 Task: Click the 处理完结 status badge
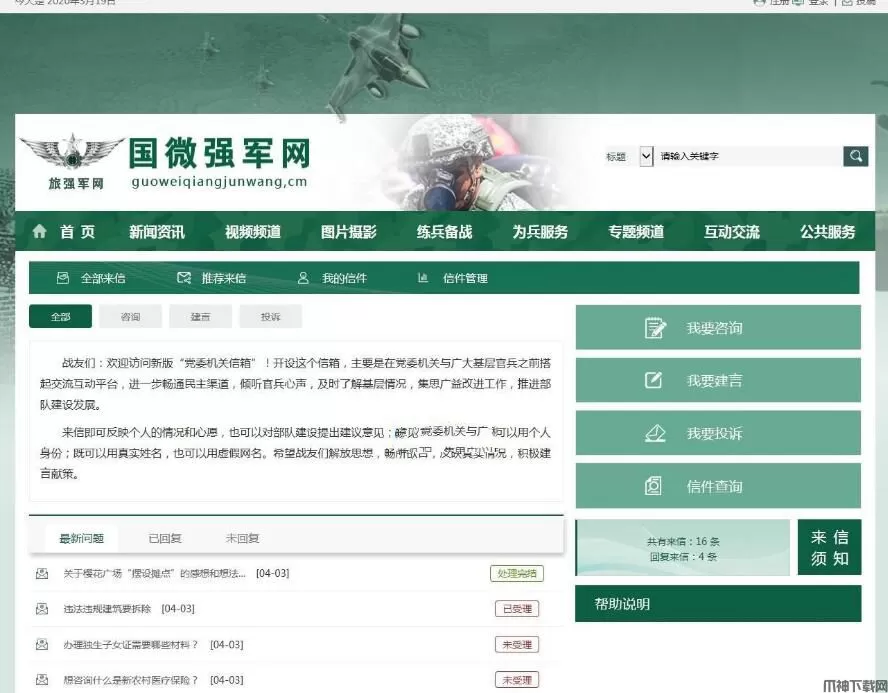(517, 574)
